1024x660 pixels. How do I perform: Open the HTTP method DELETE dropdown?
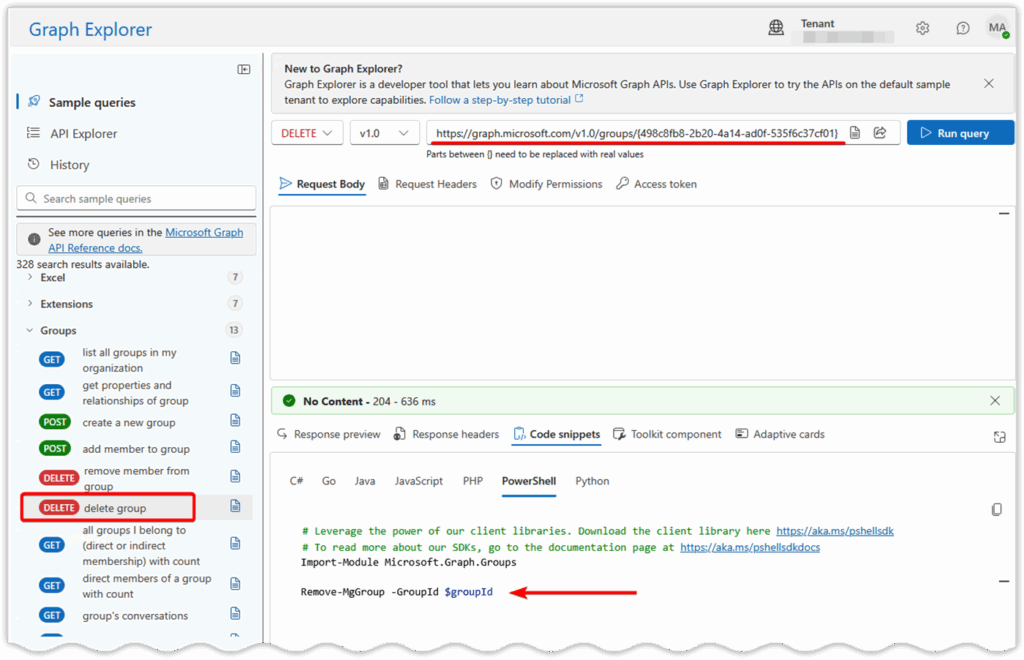306,132
